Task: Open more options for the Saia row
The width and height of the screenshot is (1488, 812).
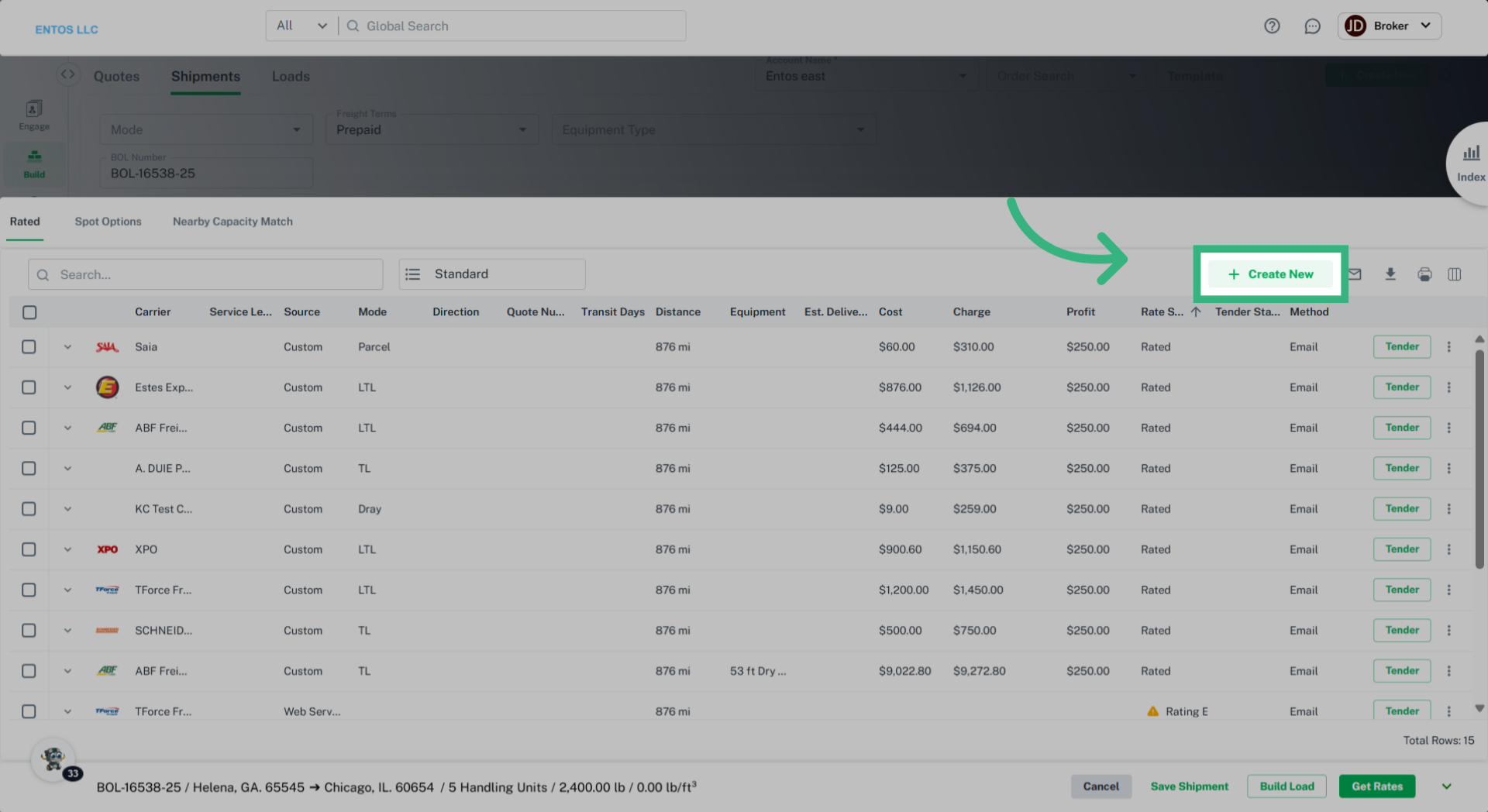Action: pos(1448,347)
